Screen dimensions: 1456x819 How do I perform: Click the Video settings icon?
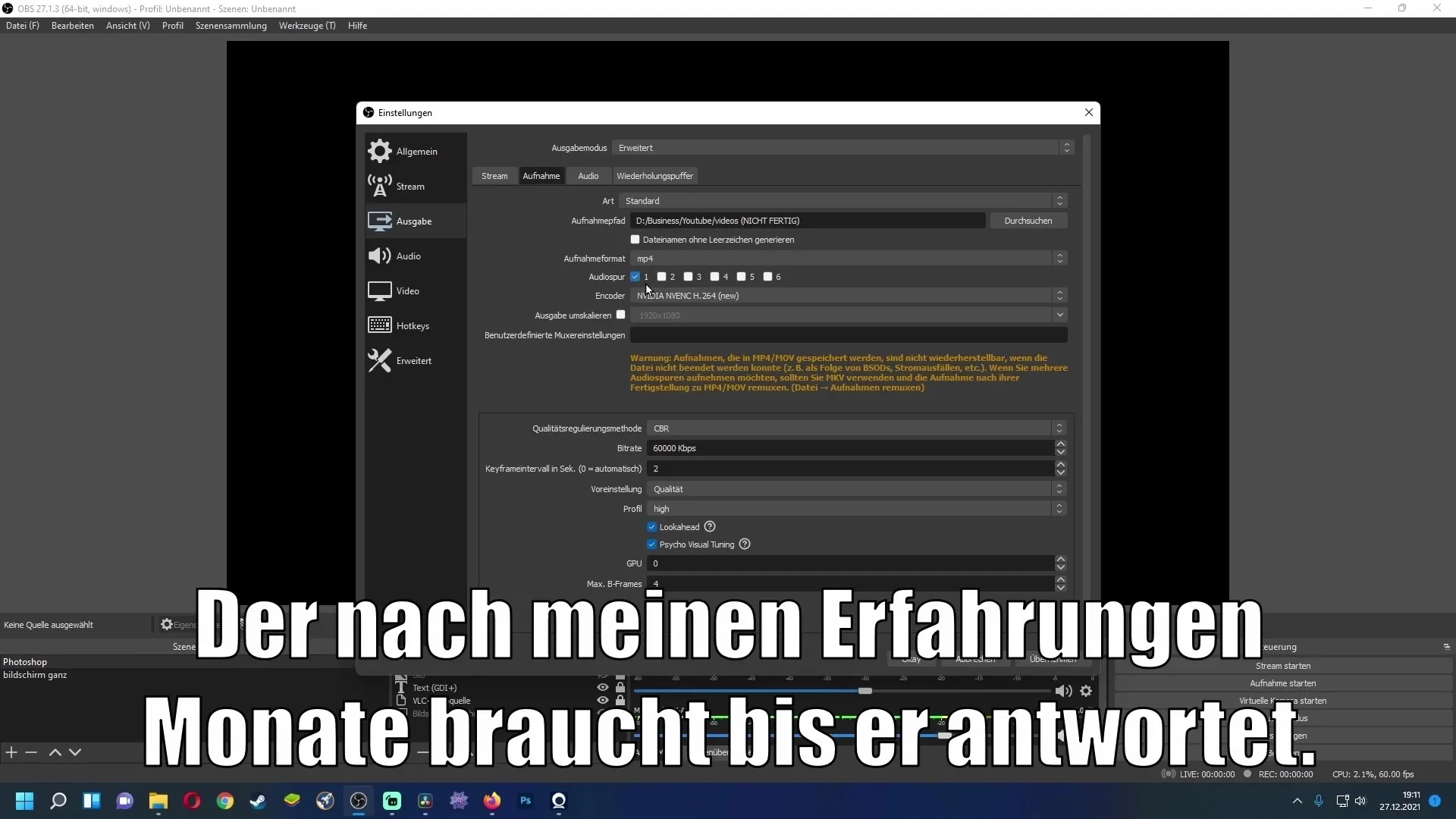379,290
